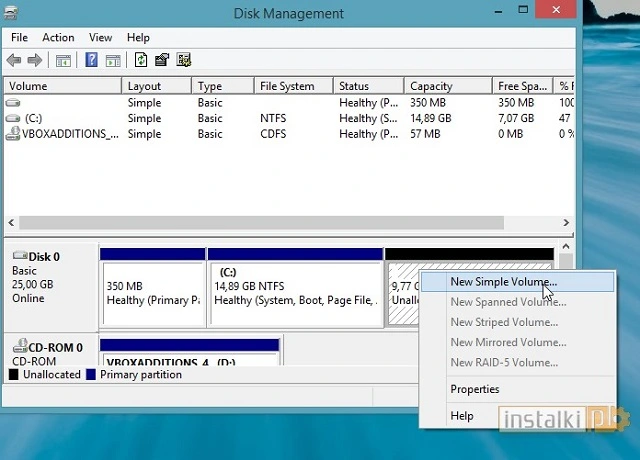
Task: Choose New Simple Volume from context menu
Action: (503, 282)
